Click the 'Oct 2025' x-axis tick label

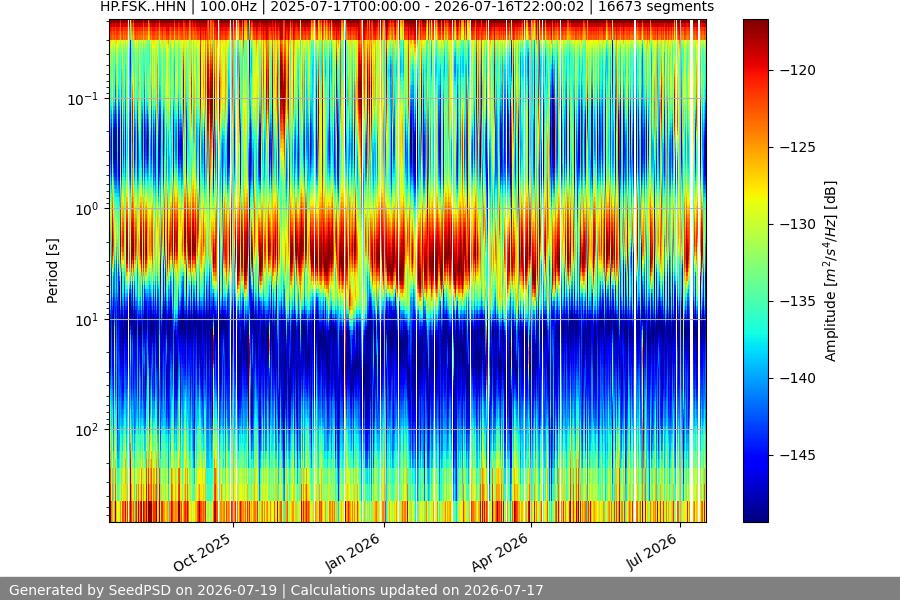[202, 552]
